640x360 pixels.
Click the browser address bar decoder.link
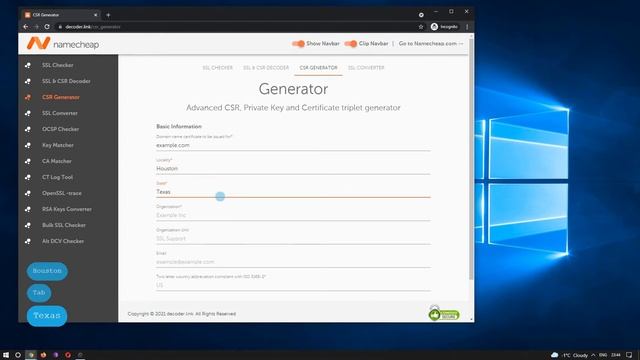[x=237, y=27]
